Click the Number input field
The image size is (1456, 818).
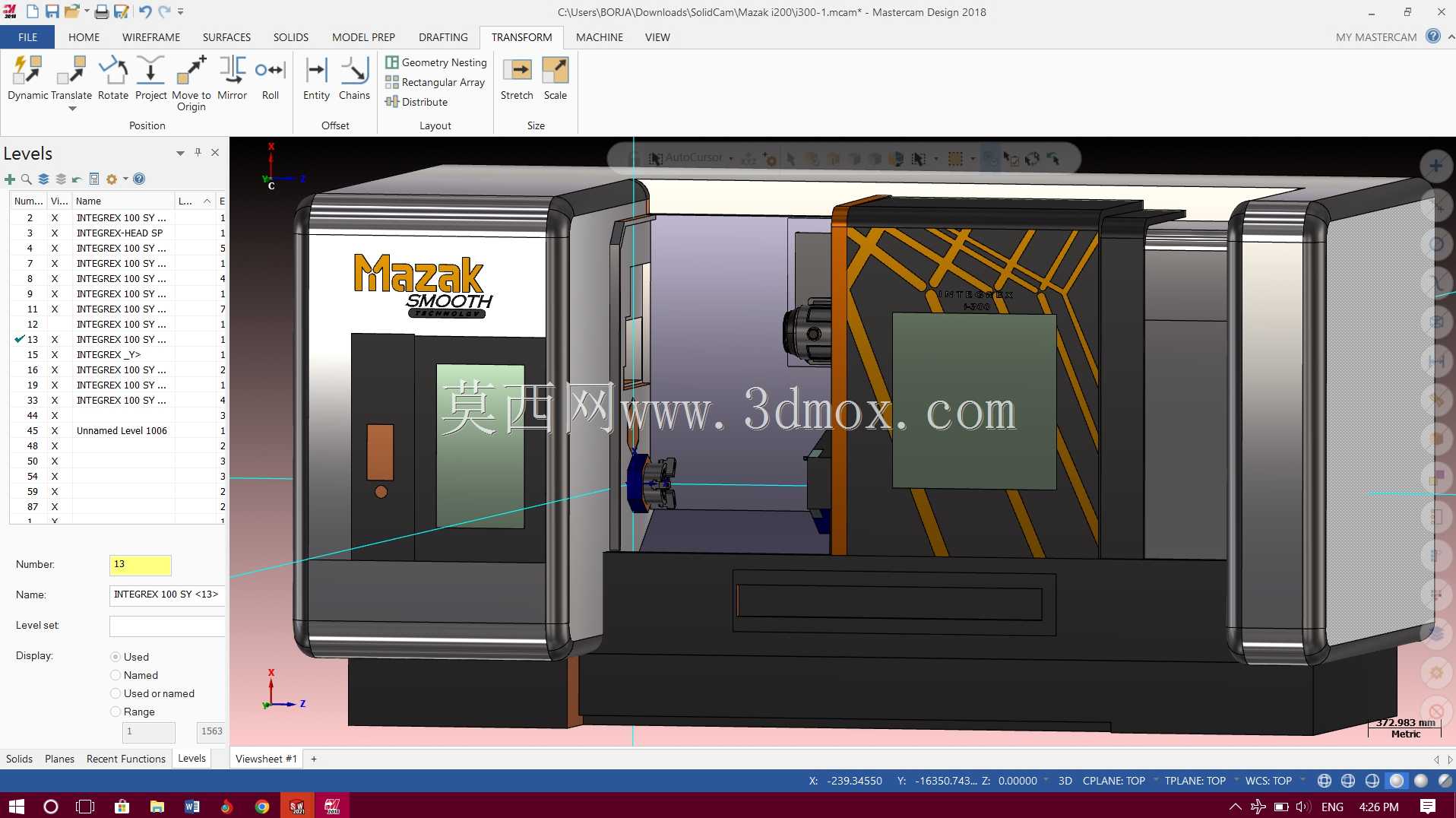(x=141, y=565)
